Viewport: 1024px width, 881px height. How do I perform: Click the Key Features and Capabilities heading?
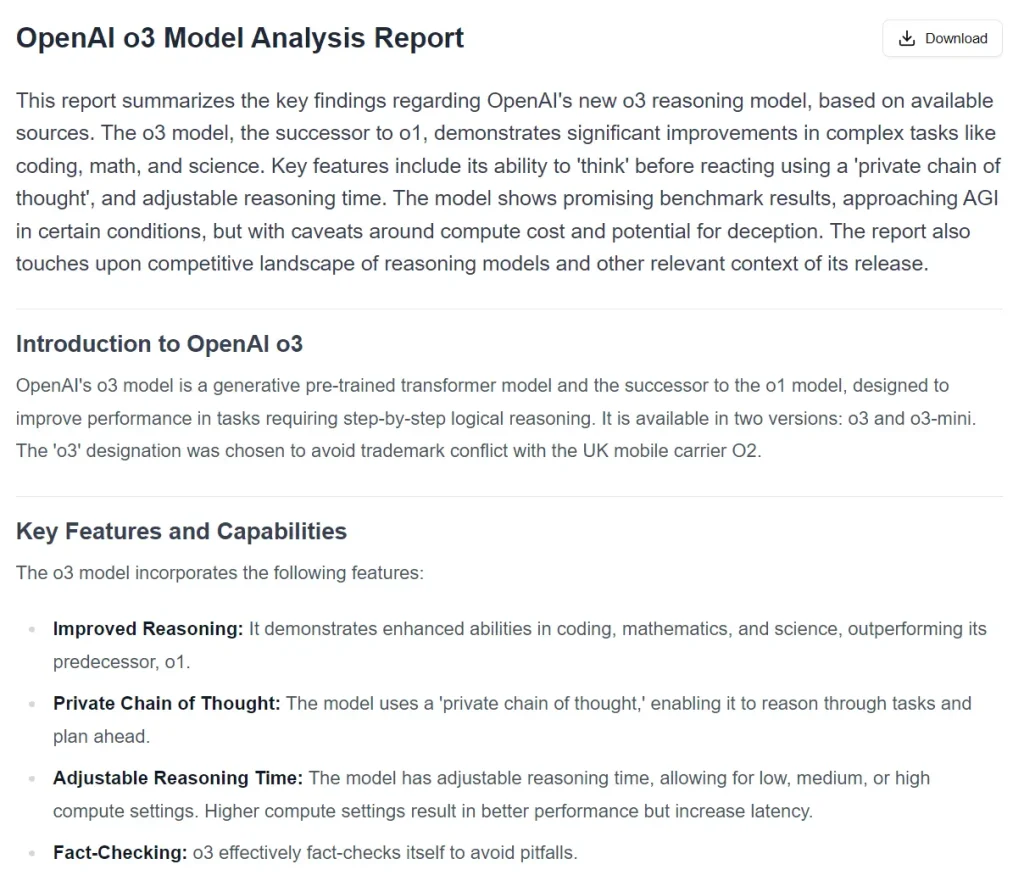(x=181, y=531)
